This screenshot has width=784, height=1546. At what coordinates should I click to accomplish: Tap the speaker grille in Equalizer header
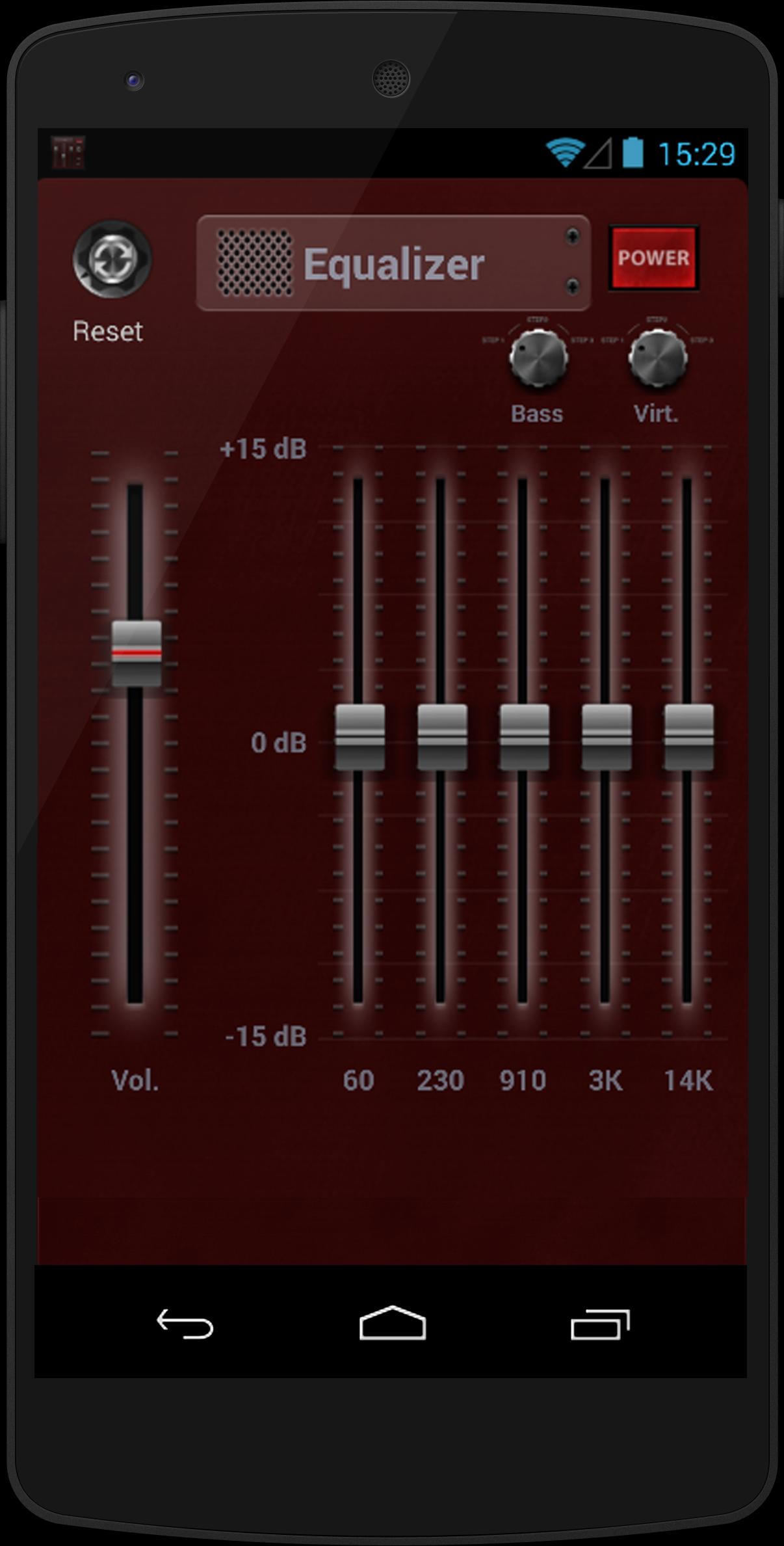254,263
